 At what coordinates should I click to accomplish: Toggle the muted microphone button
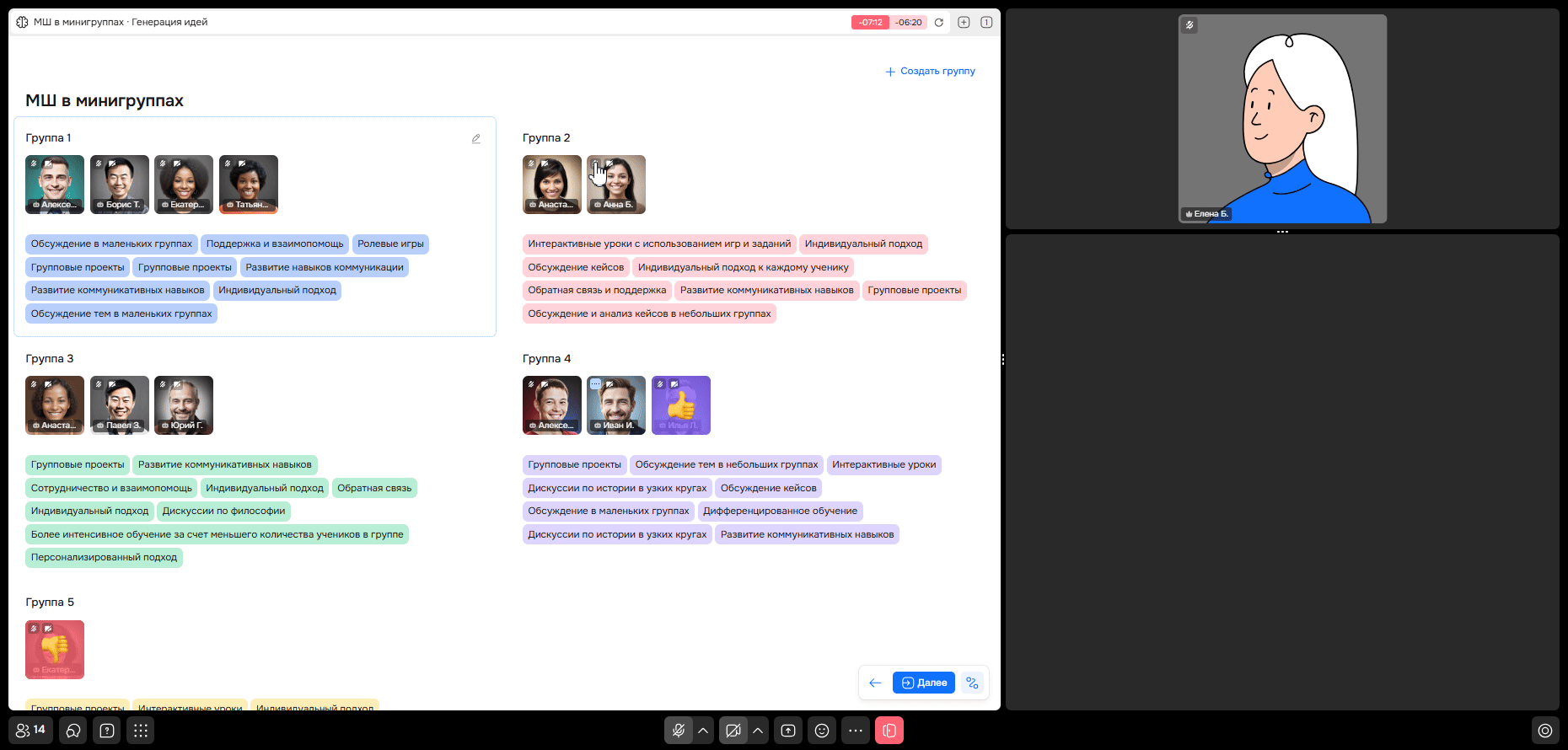tap(678, 731)
